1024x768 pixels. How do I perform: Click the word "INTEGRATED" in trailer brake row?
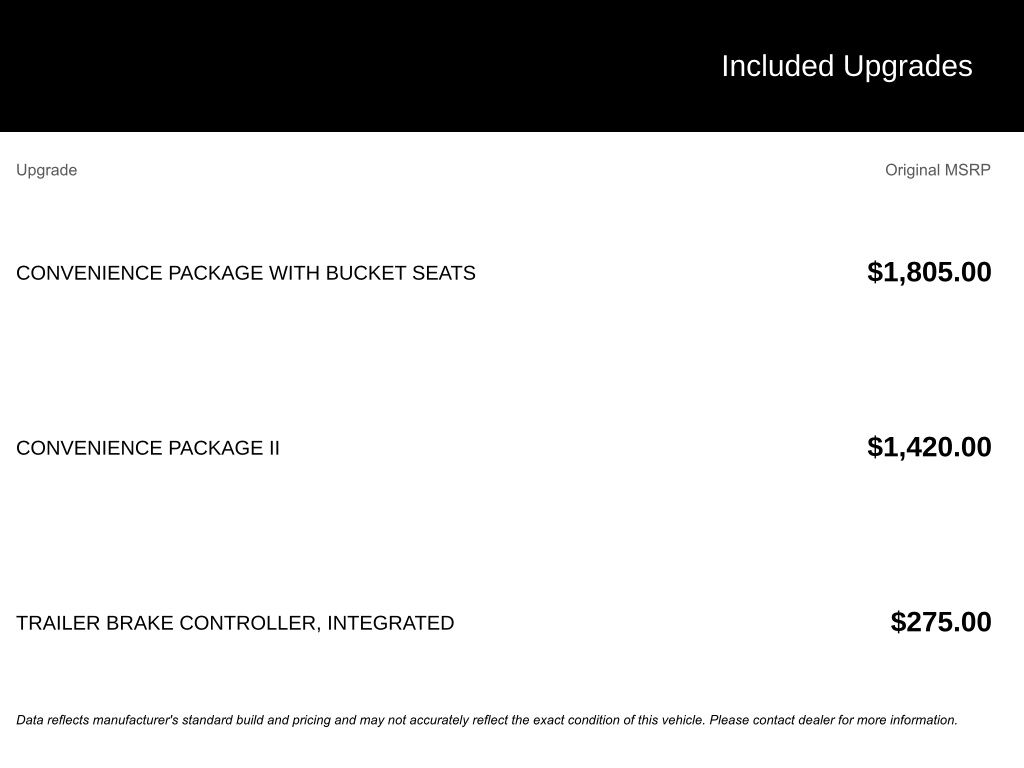(390, 623)
